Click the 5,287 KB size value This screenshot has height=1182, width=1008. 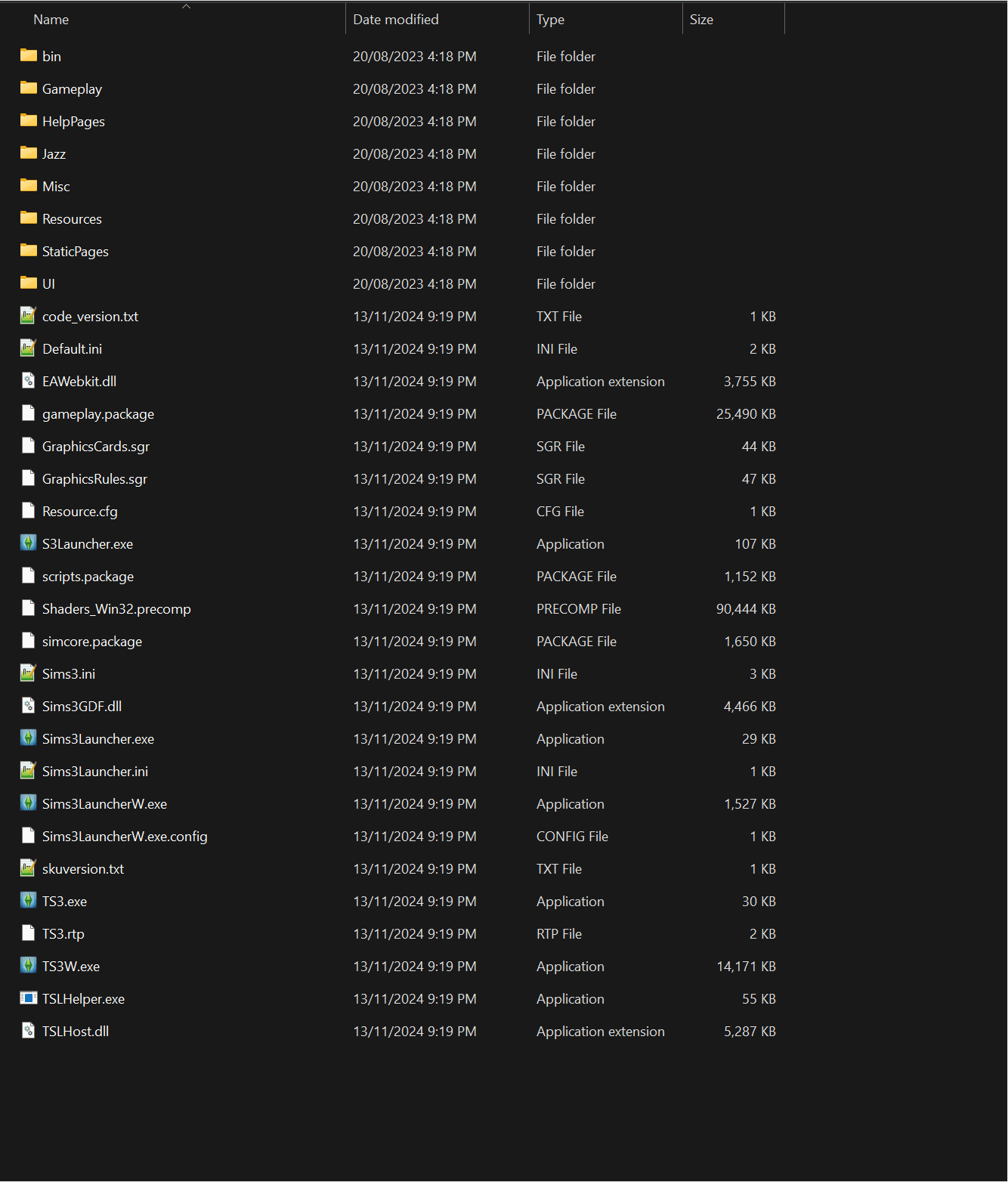pos(750,1032)
